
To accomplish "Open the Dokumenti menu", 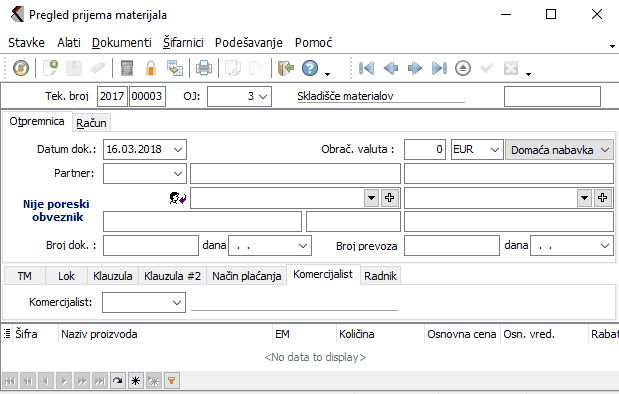I will [122, 43].
